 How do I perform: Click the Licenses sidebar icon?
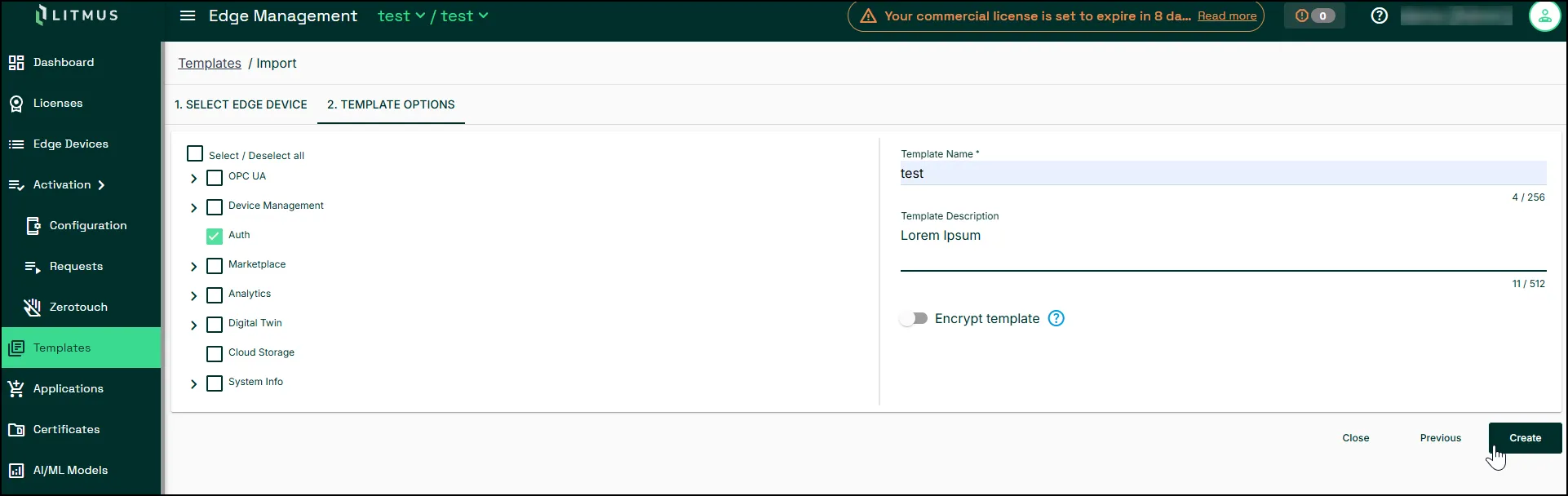pos(16,104)
